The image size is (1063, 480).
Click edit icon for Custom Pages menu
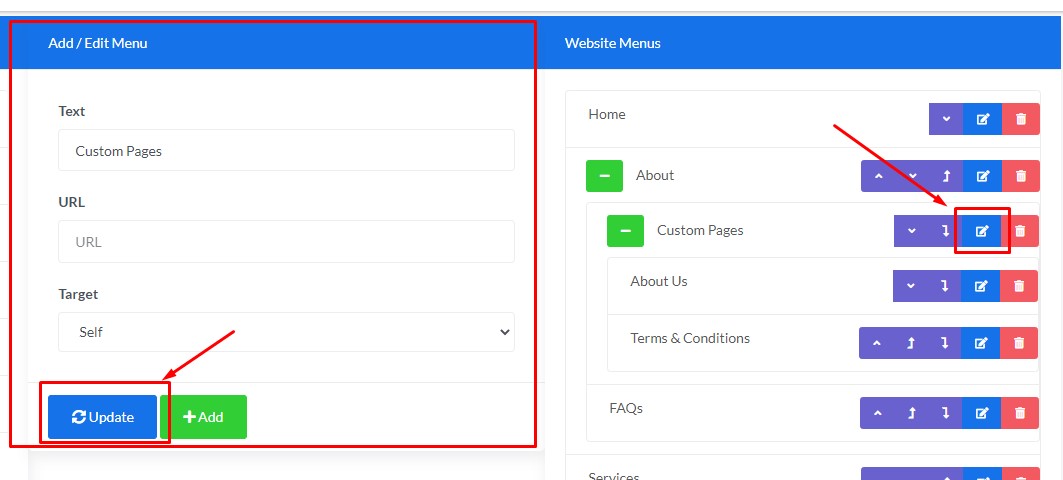point(982,231)
